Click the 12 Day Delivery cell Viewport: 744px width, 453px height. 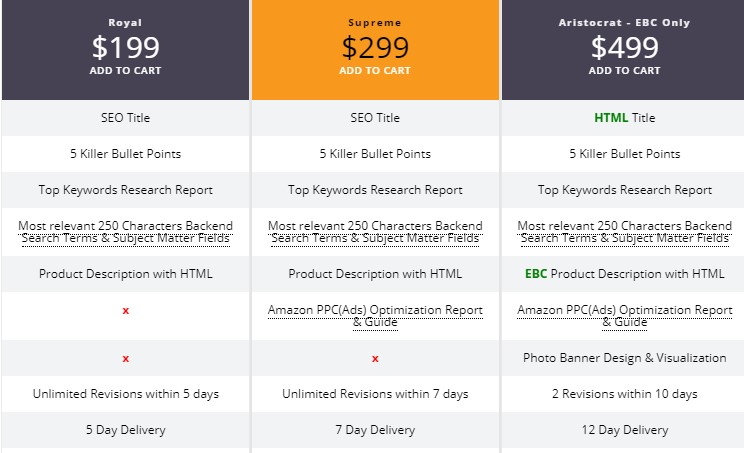click(624, 430)
